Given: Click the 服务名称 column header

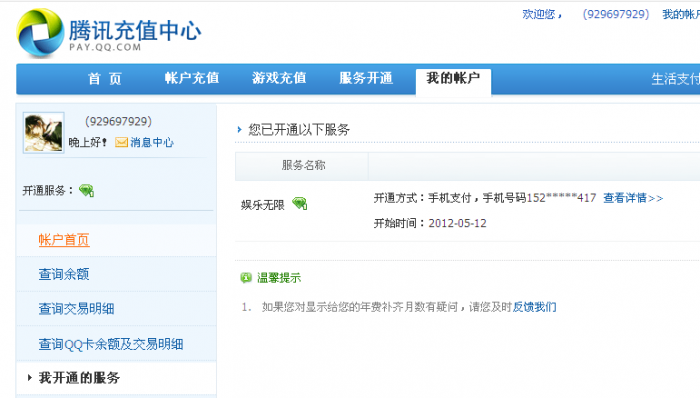Looking at the screenshot, I should (303, 166).
